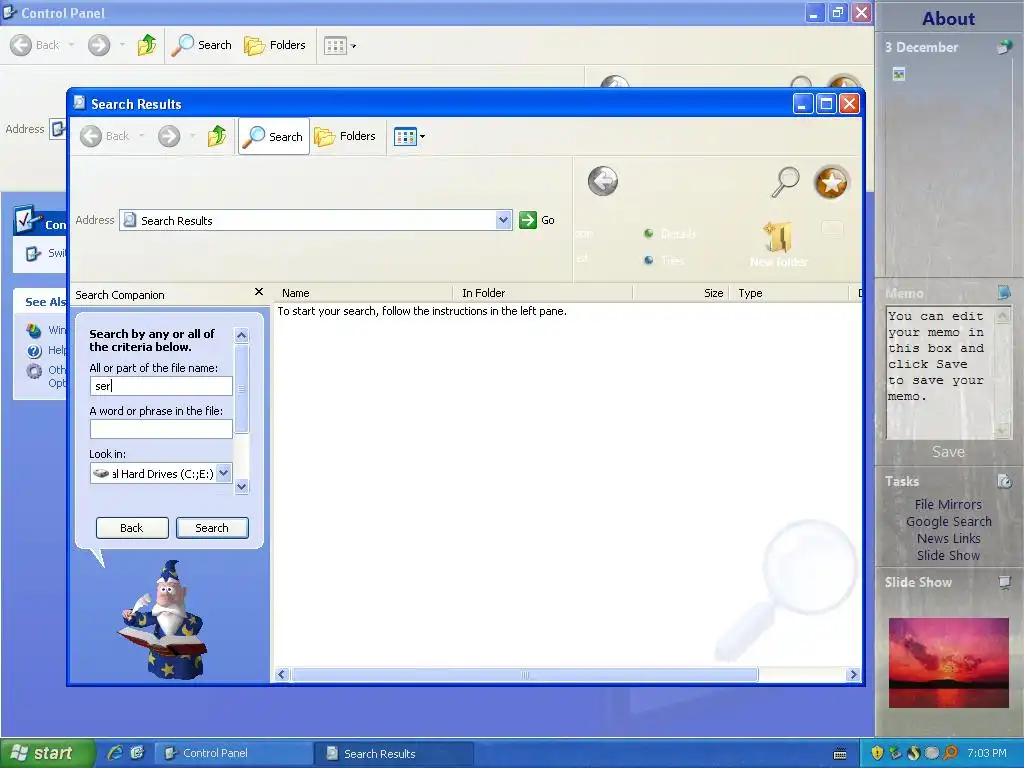
Task: Click Folders in Control Panel toolbar
Action: point(275,45)
